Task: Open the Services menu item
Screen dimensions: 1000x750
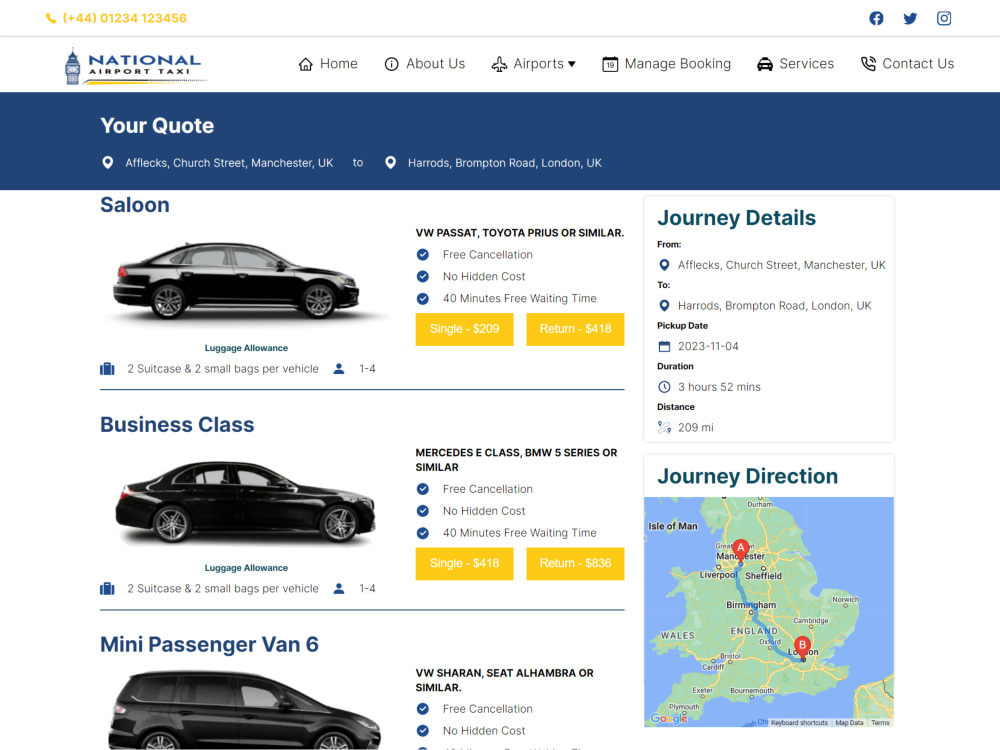Action: pyautogui.click(x=795, y=64)
